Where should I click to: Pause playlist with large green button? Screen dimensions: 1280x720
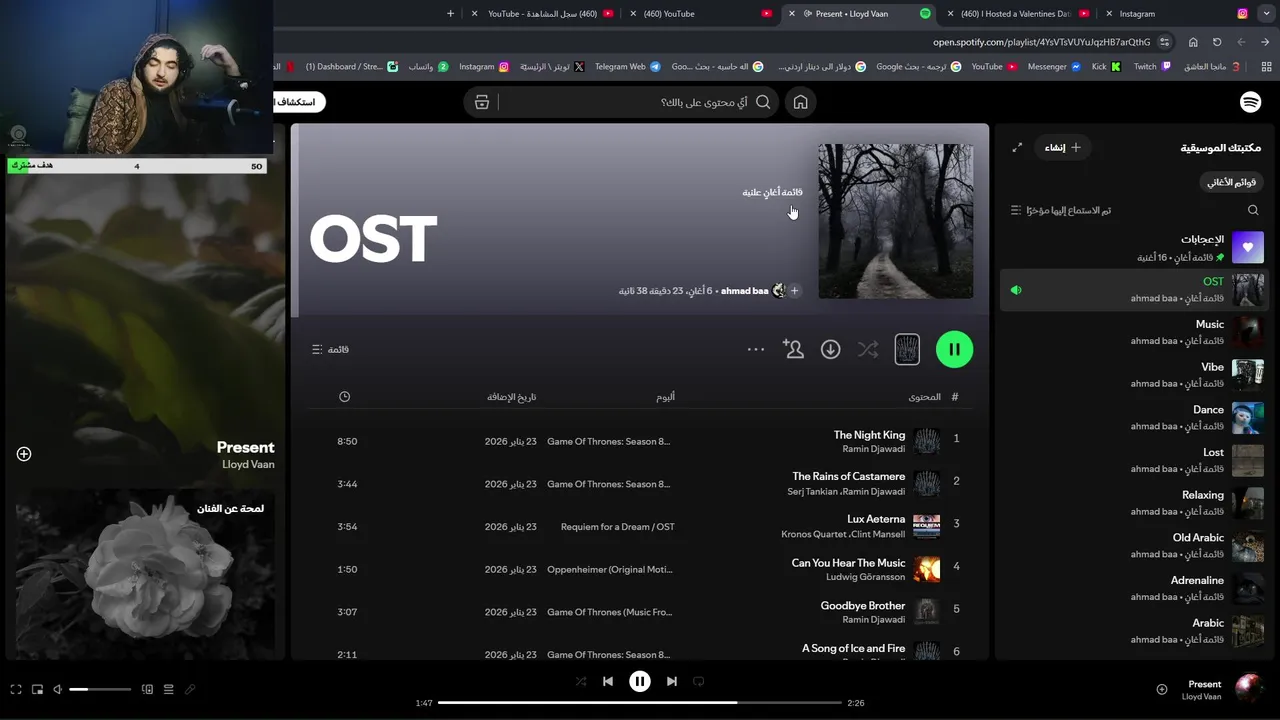pos(954,349)
